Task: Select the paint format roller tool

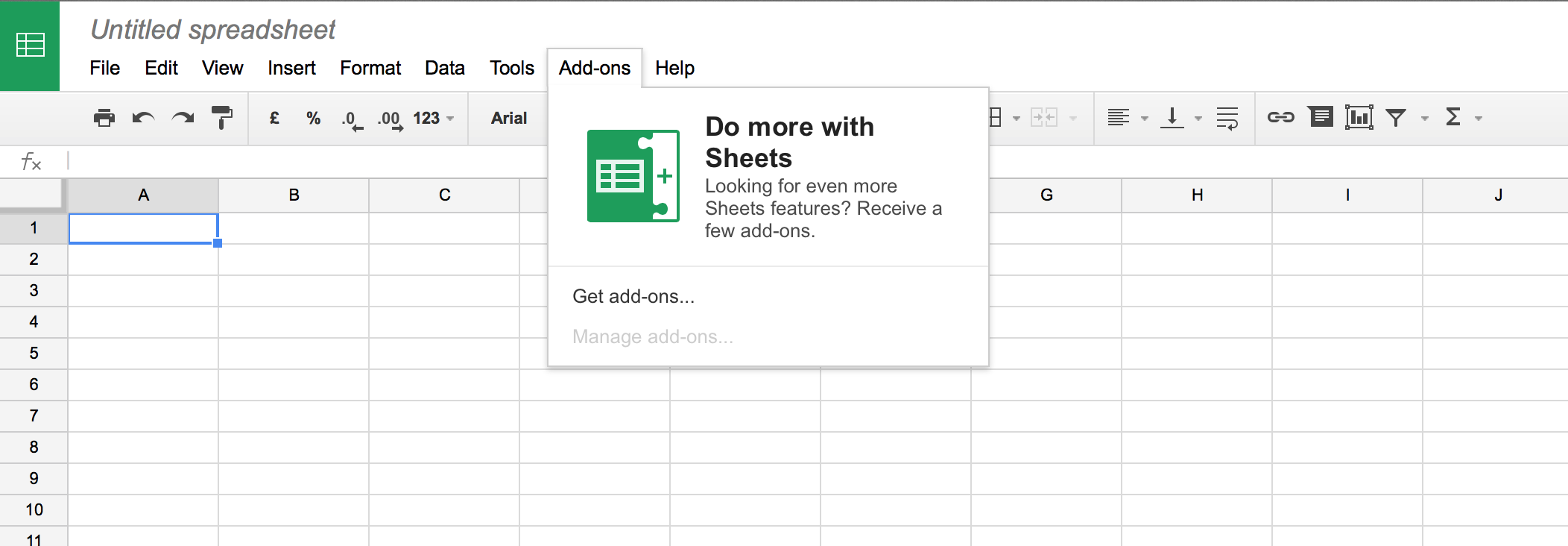Action: coord(222,118)
